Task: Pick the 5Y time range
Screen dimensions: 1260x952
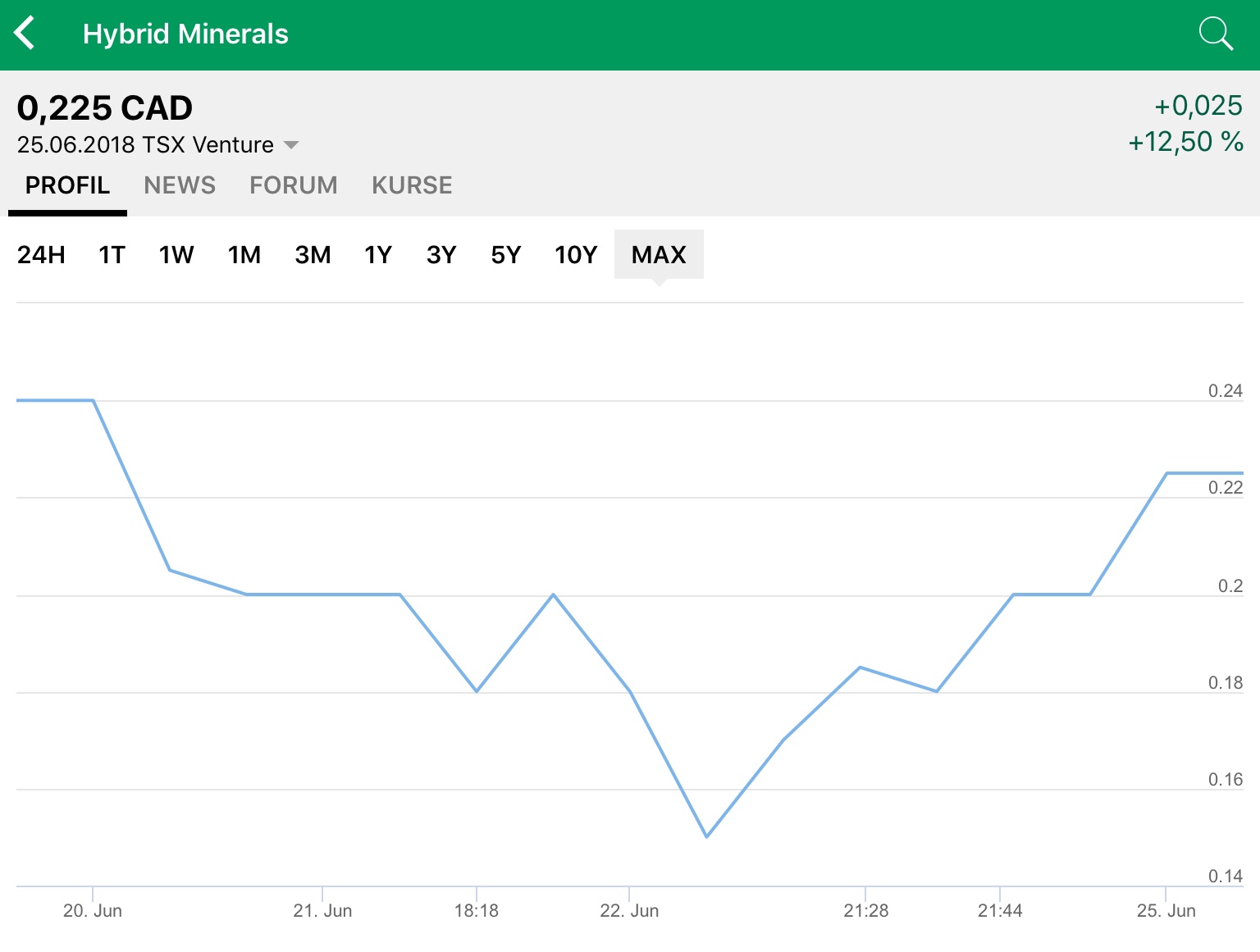Action: (506, 255)
